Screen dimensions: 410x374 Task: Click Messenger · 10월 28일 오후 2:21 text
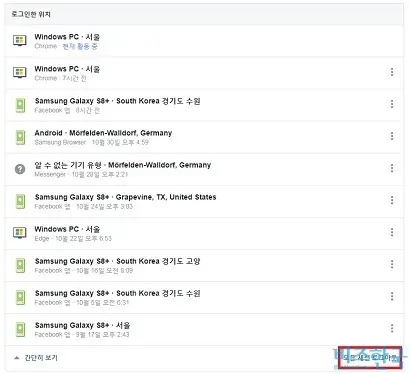point(81,174)
